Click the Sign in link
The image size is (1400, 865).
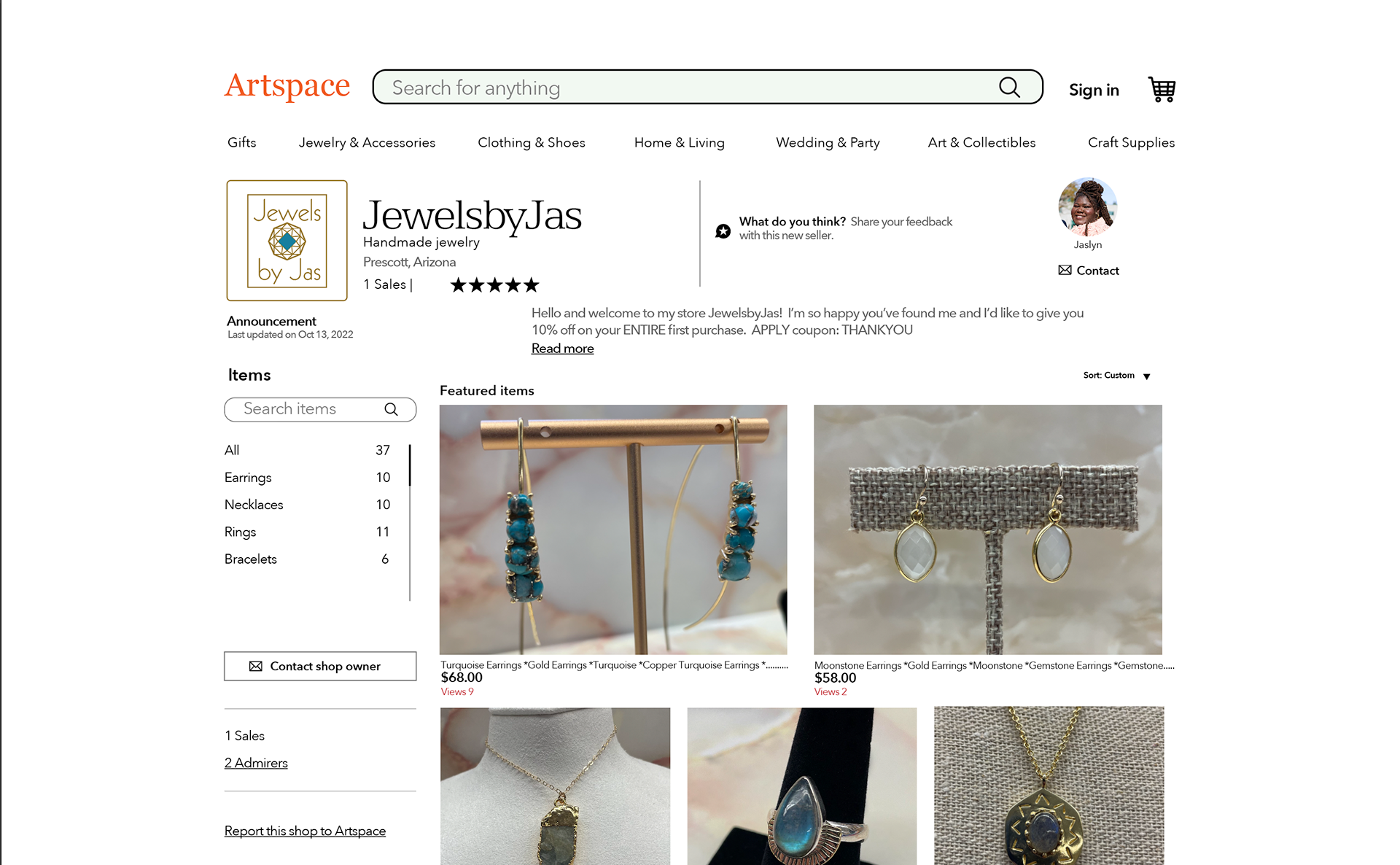tap(1094, 90)
